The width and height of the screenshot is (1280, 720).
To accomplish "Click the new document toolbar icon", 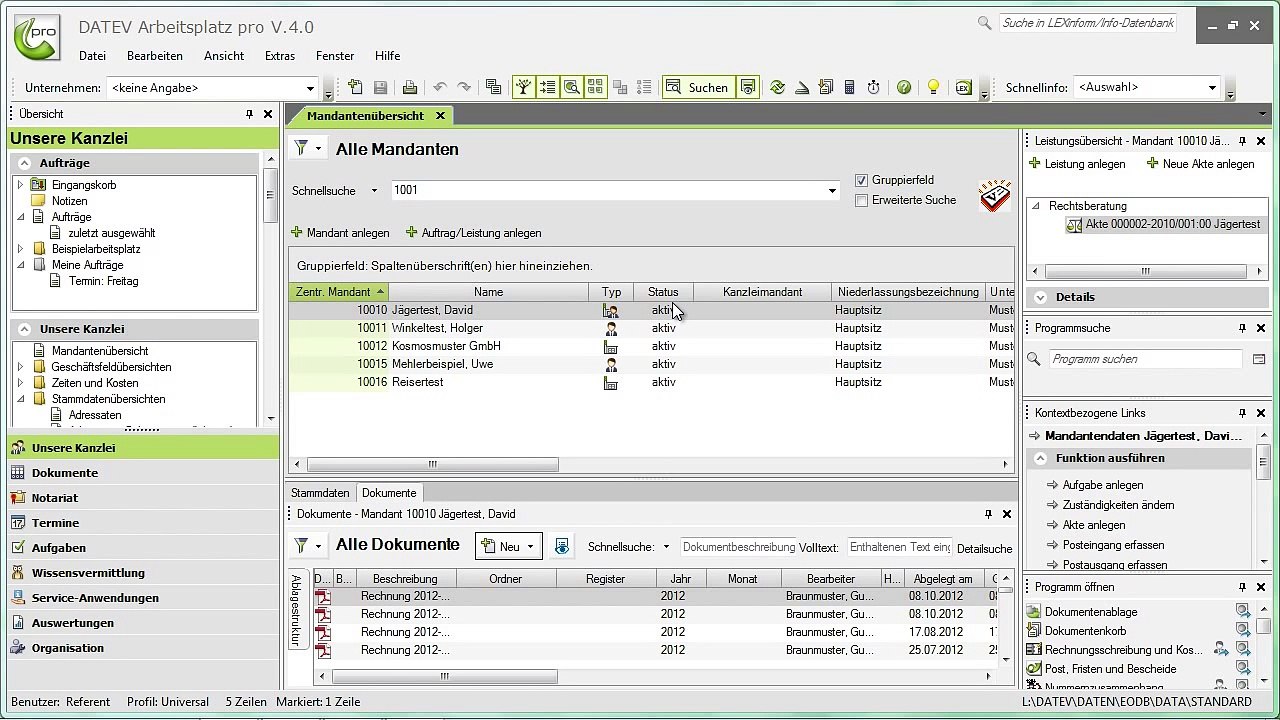I will 356,88.
